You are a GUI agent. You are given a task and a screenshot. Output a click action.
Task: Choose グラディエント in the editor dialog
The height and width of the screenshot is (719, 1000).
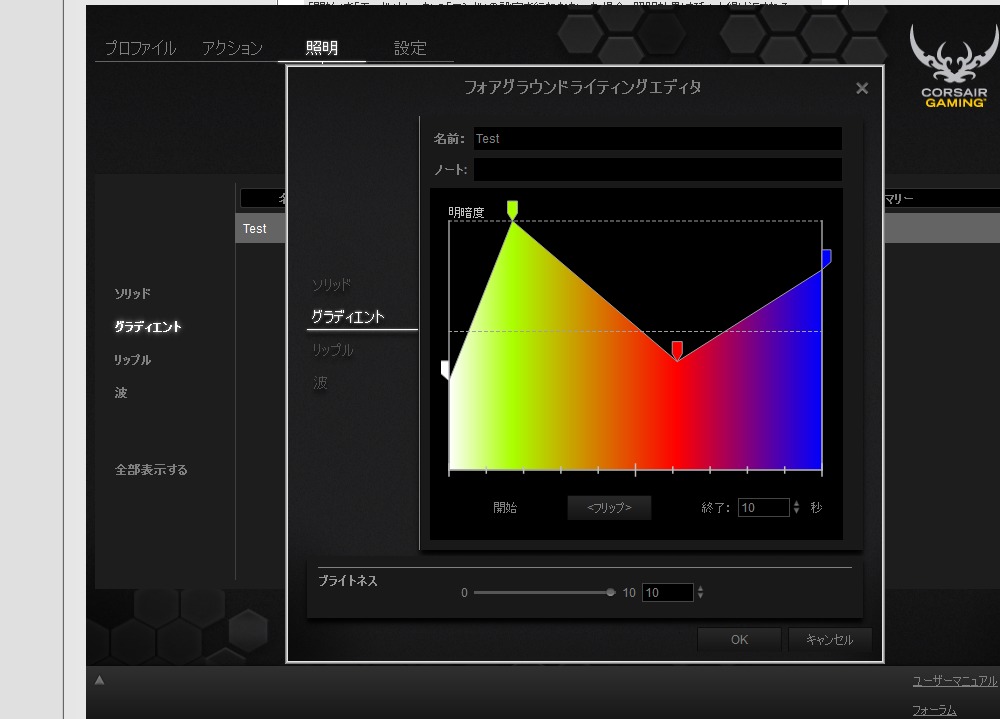point(348,316)
